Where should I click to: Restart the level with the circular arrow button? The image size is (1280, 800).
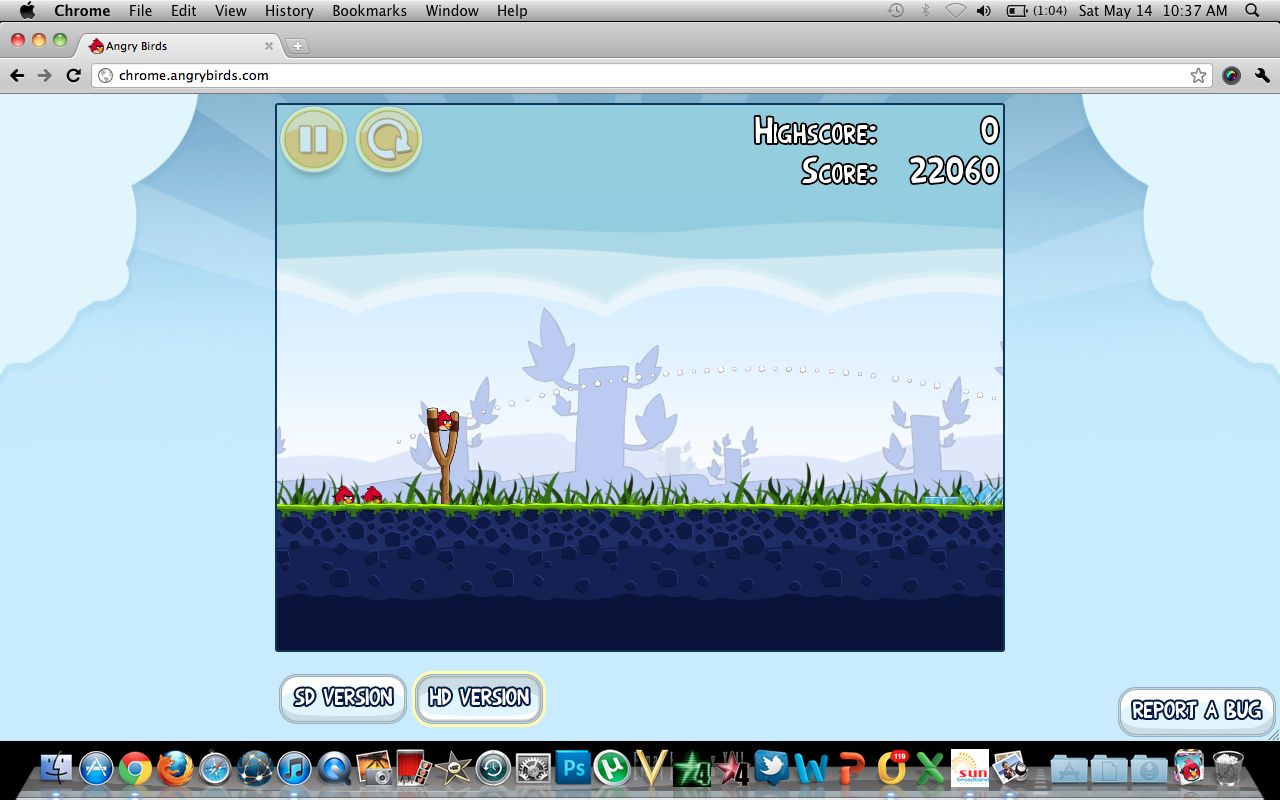tap(389, 140)
